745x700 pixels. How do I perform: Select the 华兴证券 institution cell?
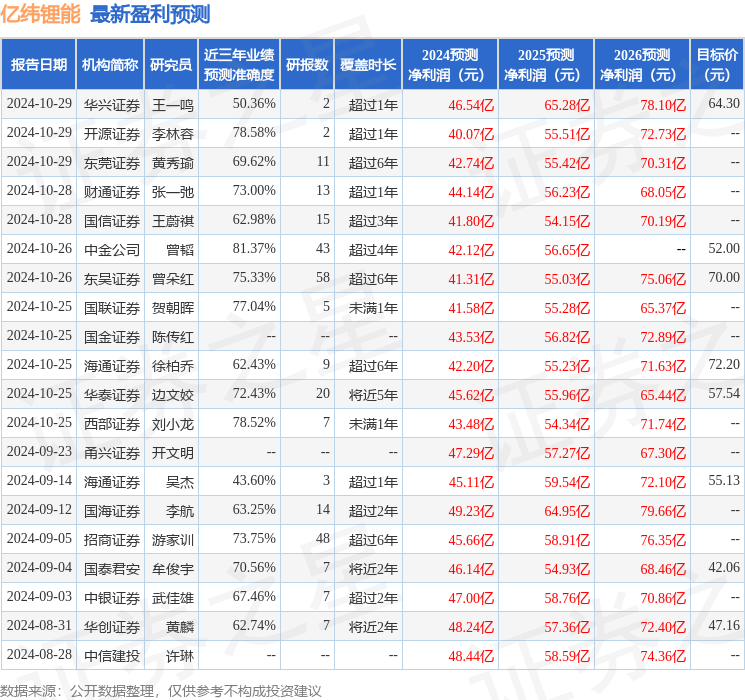(112, 105)
